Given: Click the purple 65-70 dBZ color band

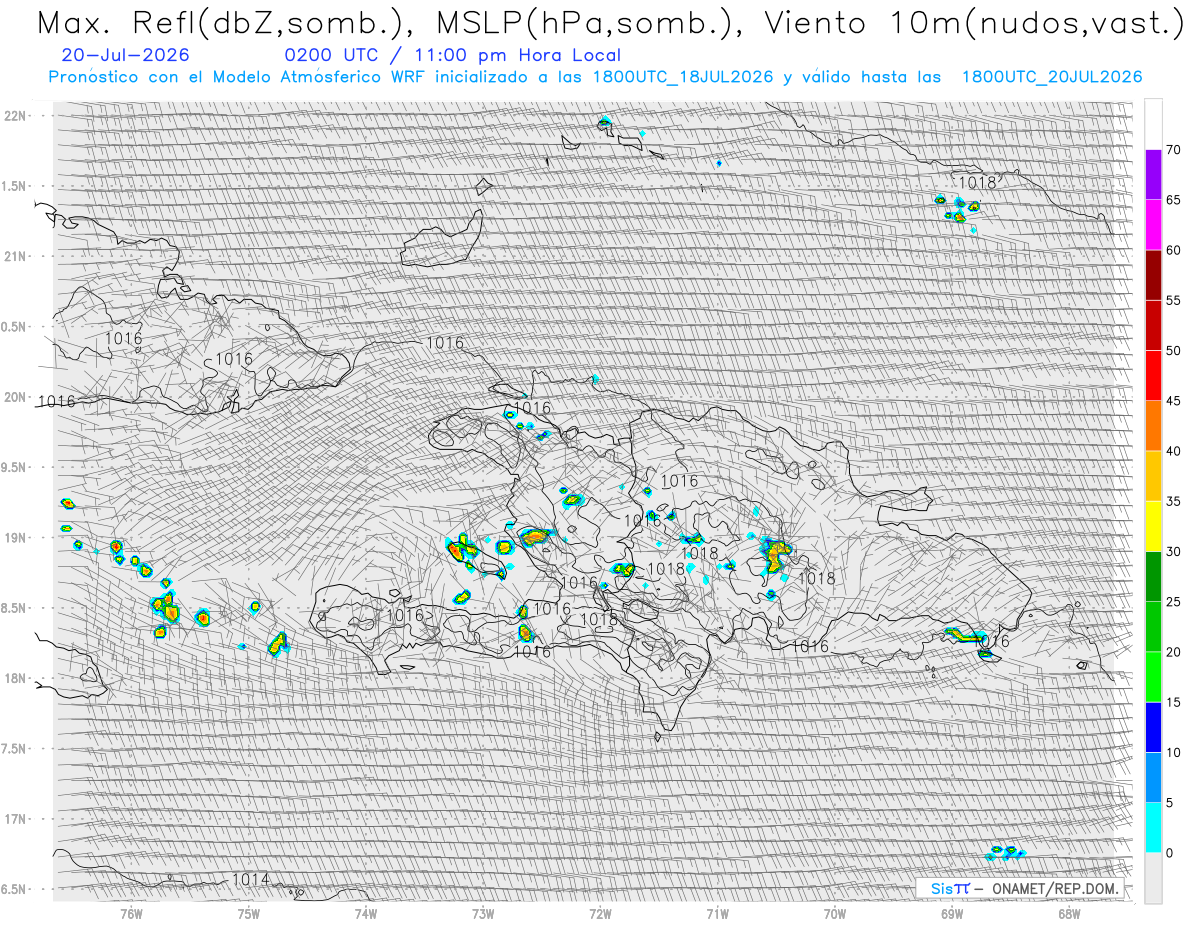Looking at the screenshot, I should pos(1153,175).
